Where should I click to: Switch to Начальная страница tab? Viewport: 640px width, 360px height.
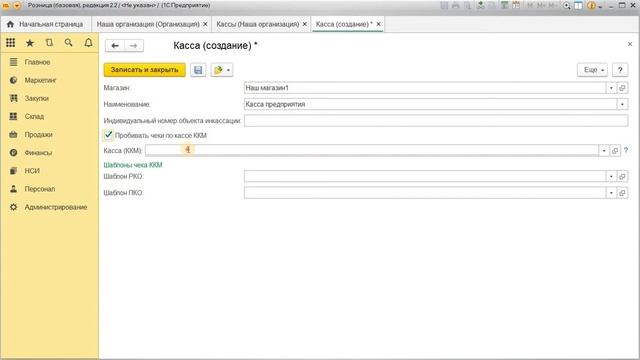[45, 24]
